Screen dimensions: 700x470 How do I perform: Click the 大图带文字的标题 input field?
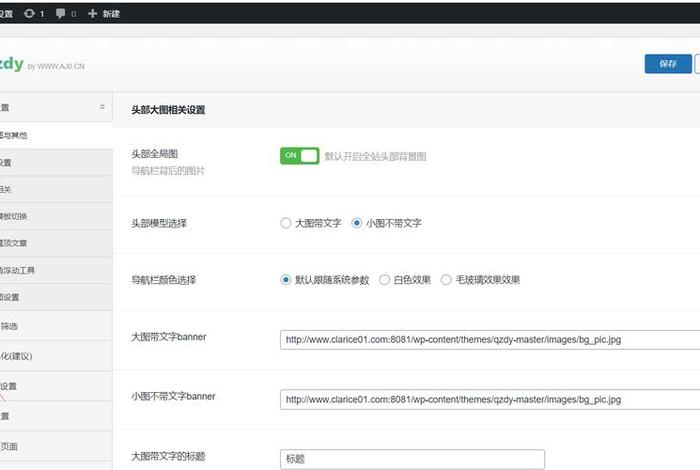coord(412,459)
